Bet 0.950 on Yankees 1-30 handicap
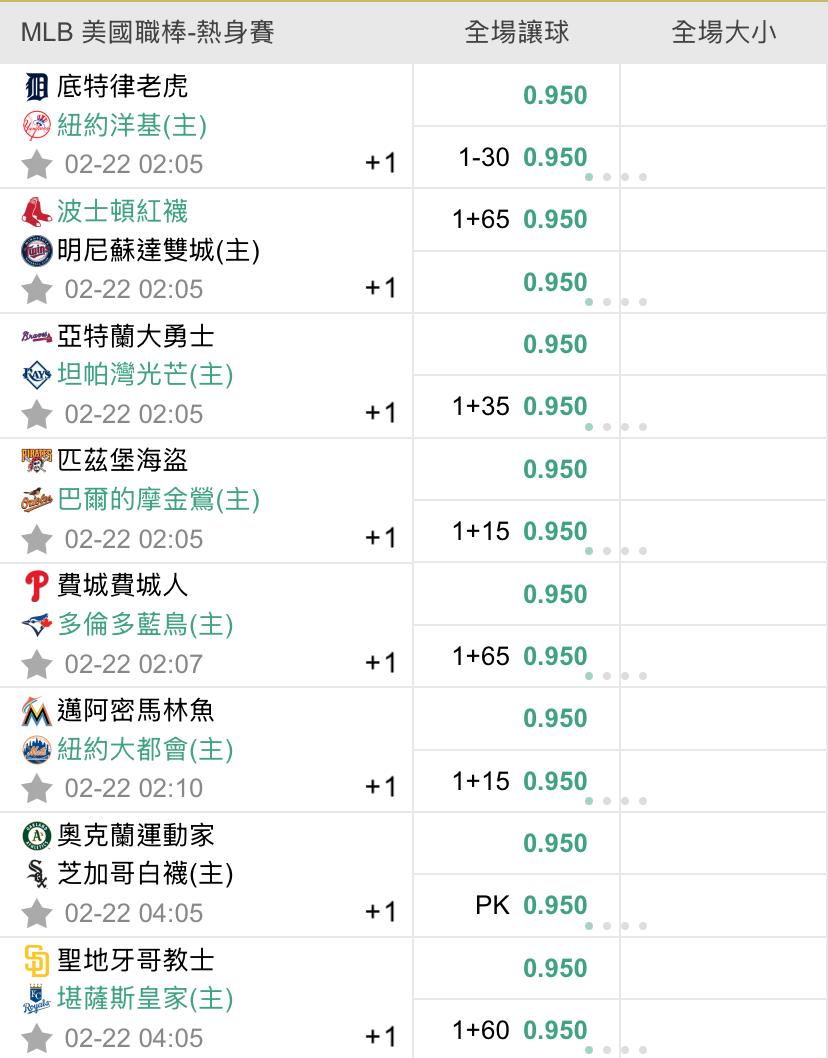The width and height of the screenshot is (828, 1058). 555,157
